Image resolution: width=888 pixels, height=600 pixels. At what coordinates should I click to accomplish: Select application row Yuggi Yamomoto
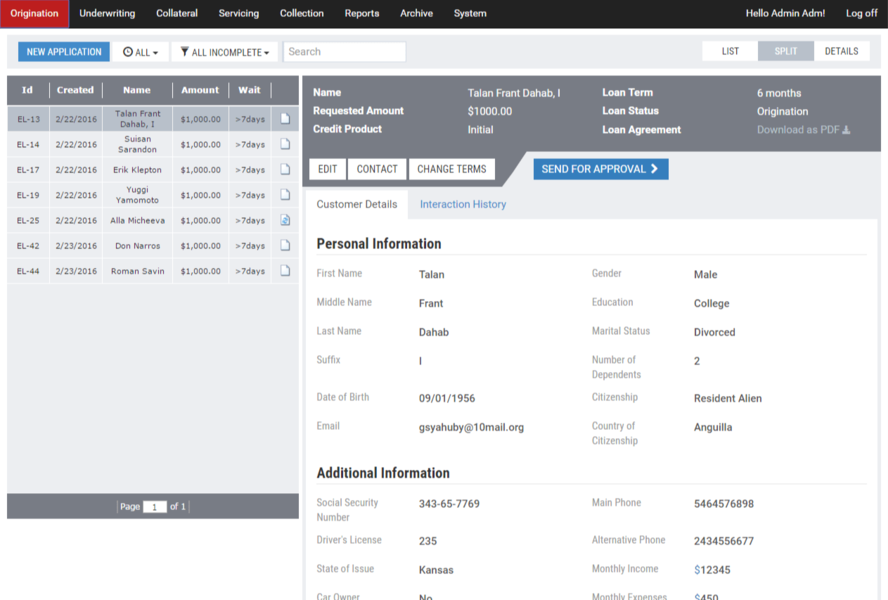(x=152, y=195)
